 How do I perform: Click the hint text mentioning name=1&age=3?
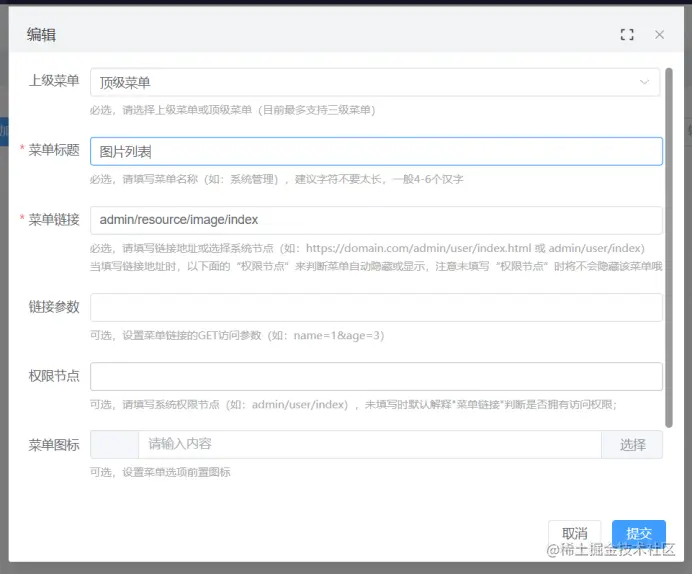237,335
